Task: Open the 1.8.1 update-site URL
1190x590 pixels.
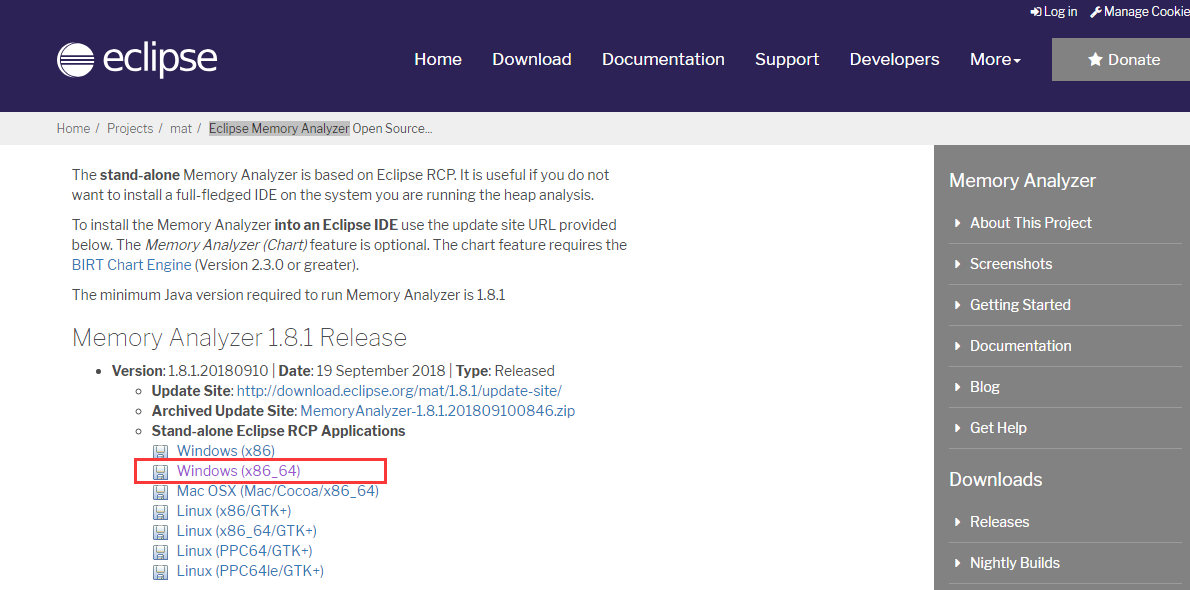Action: (x=399, y=391)
